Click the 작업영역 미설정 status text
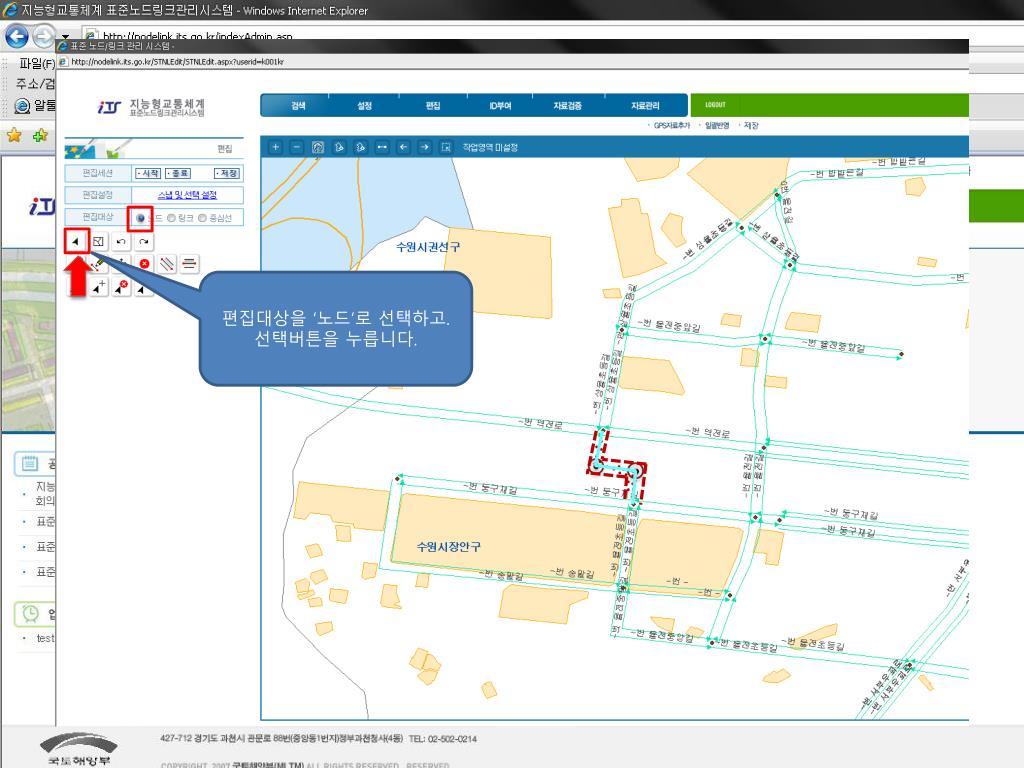 [490, 148]
